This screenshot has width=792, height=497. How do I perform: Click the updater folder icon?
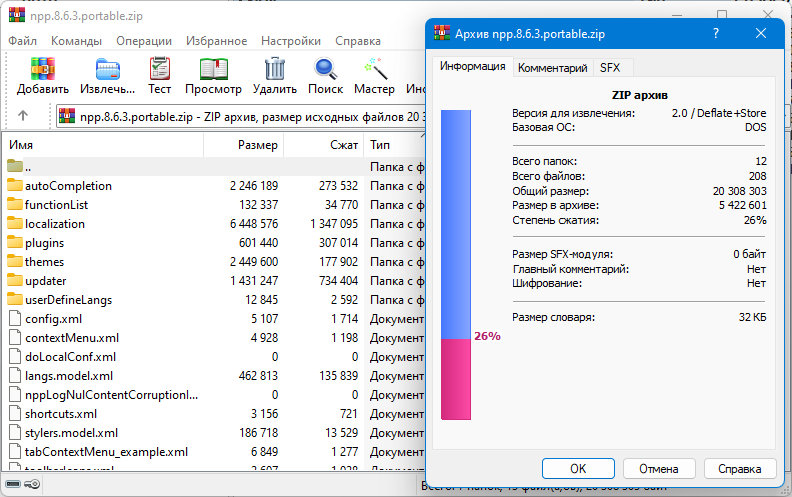15,280
